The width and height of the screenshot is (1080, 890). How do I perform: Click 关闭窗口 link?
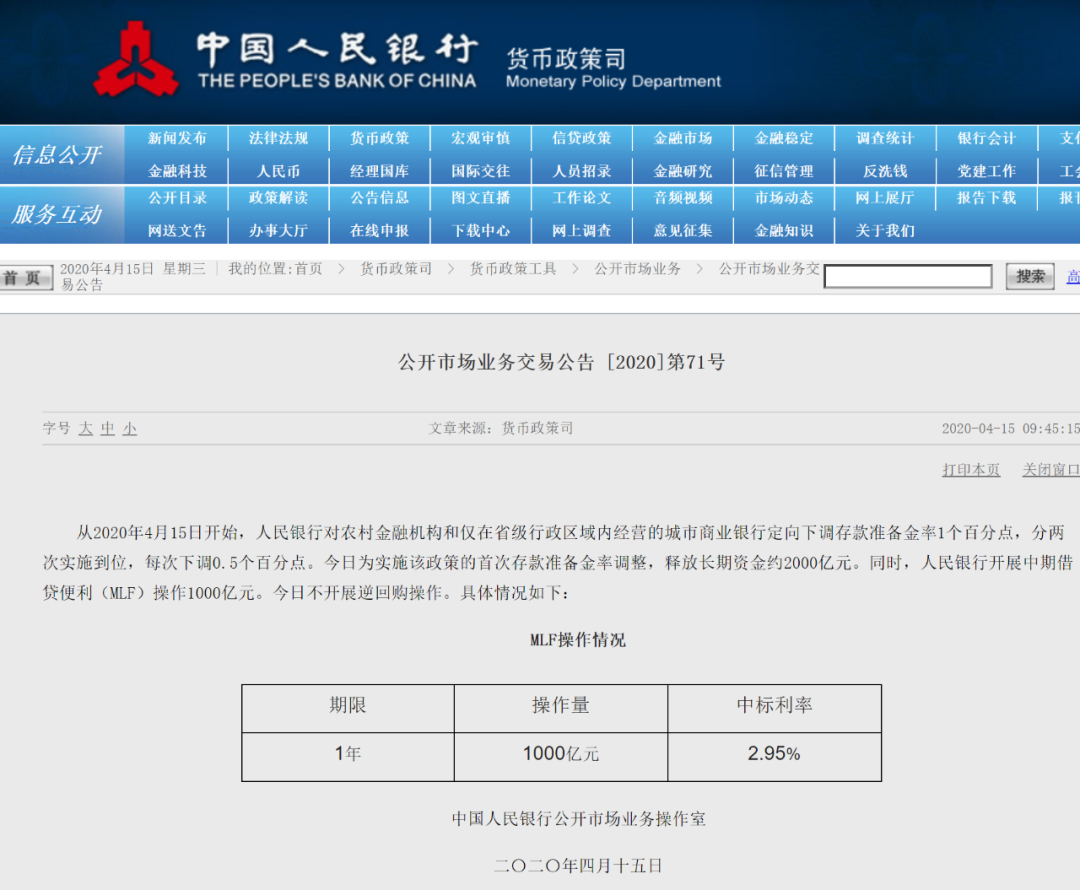(1051, 470)
